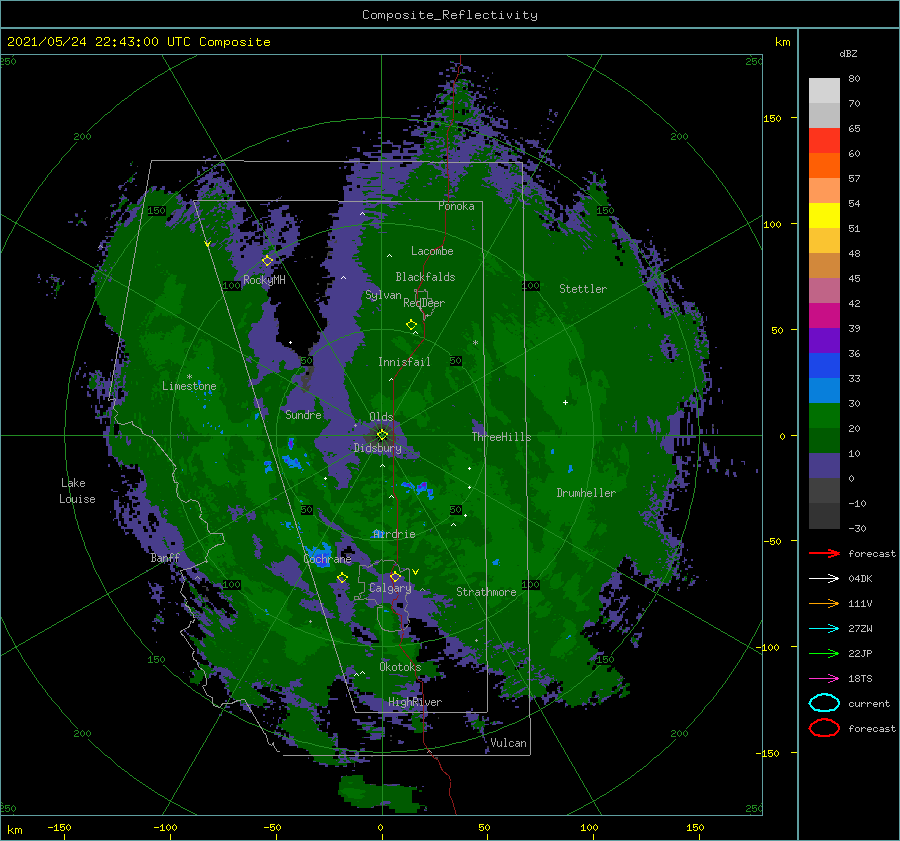Viewport: 900px width, 841px height.
Task: Click the yellow radar marker at Olds
Action: tap(382, 435)
